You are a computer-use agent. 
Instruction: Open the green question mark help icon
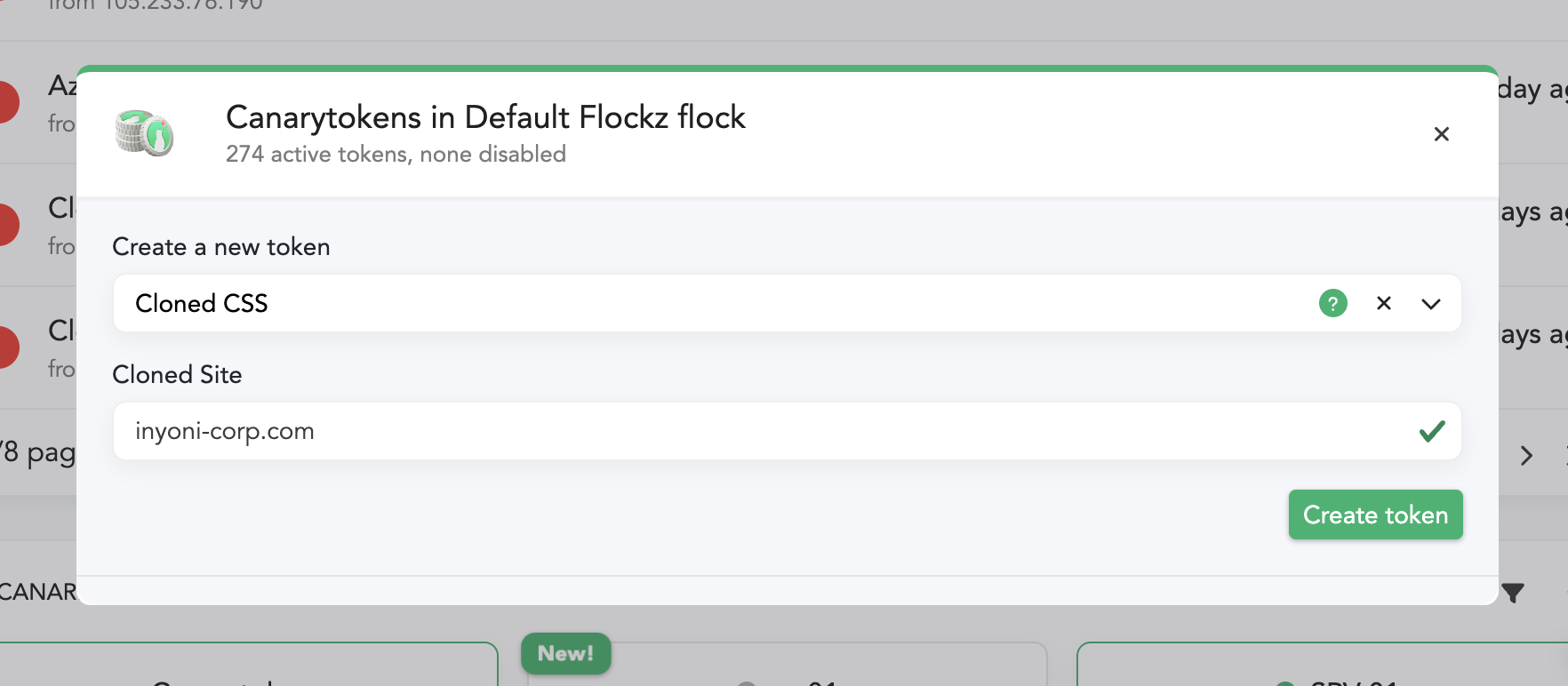click(1332, 304)
